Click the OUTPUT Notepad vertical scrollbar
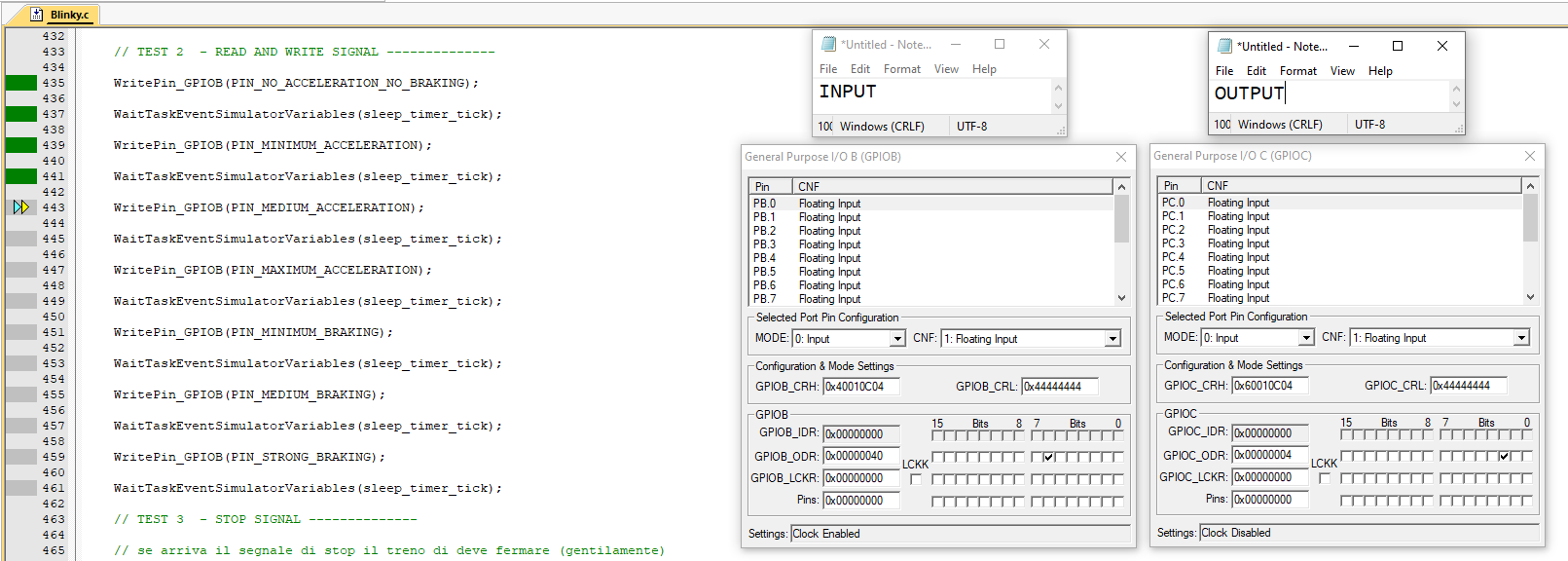 (1456, 95)
